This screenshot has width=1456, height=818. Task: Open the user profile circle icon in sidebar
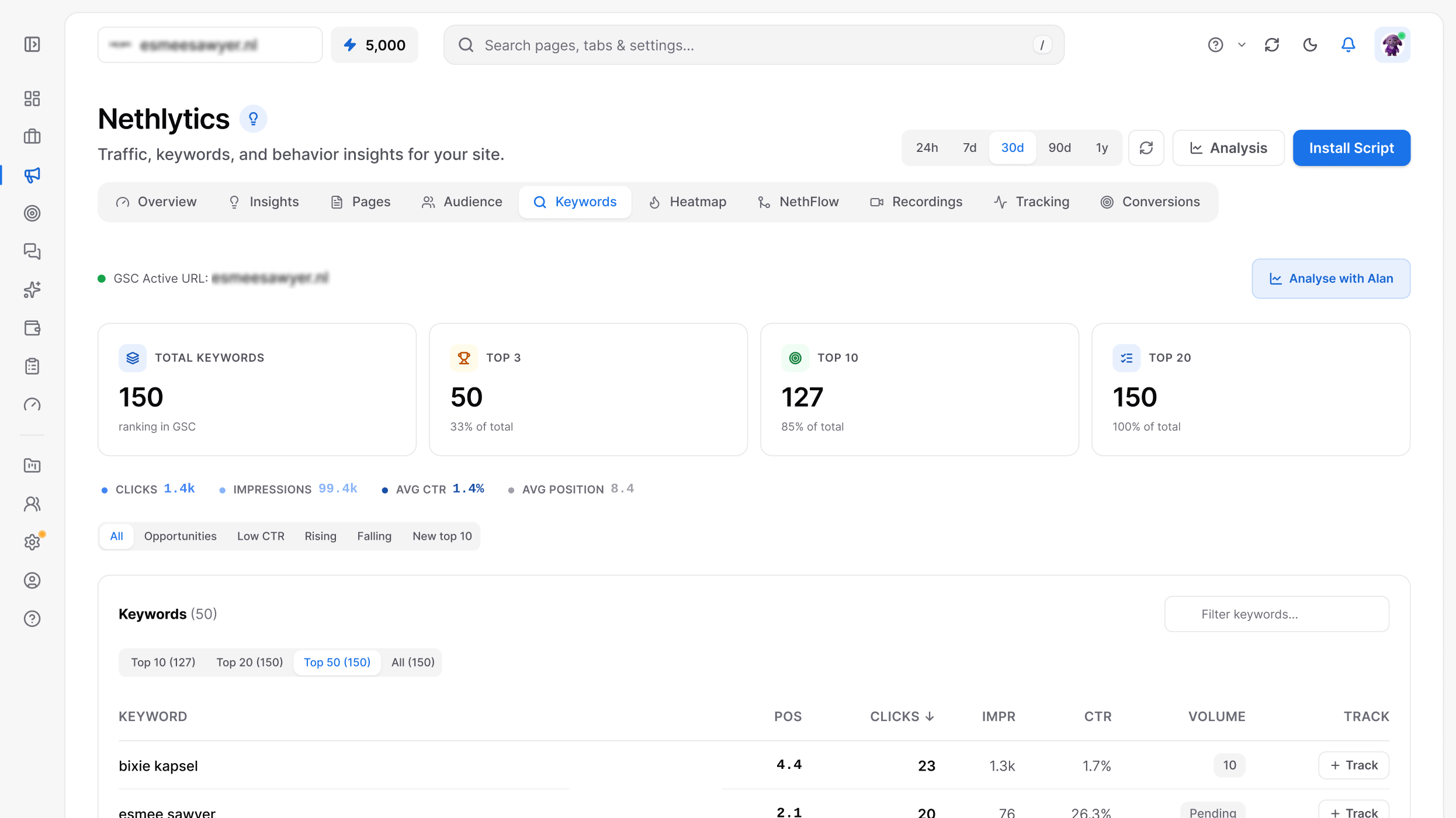[x=32, y=580]
